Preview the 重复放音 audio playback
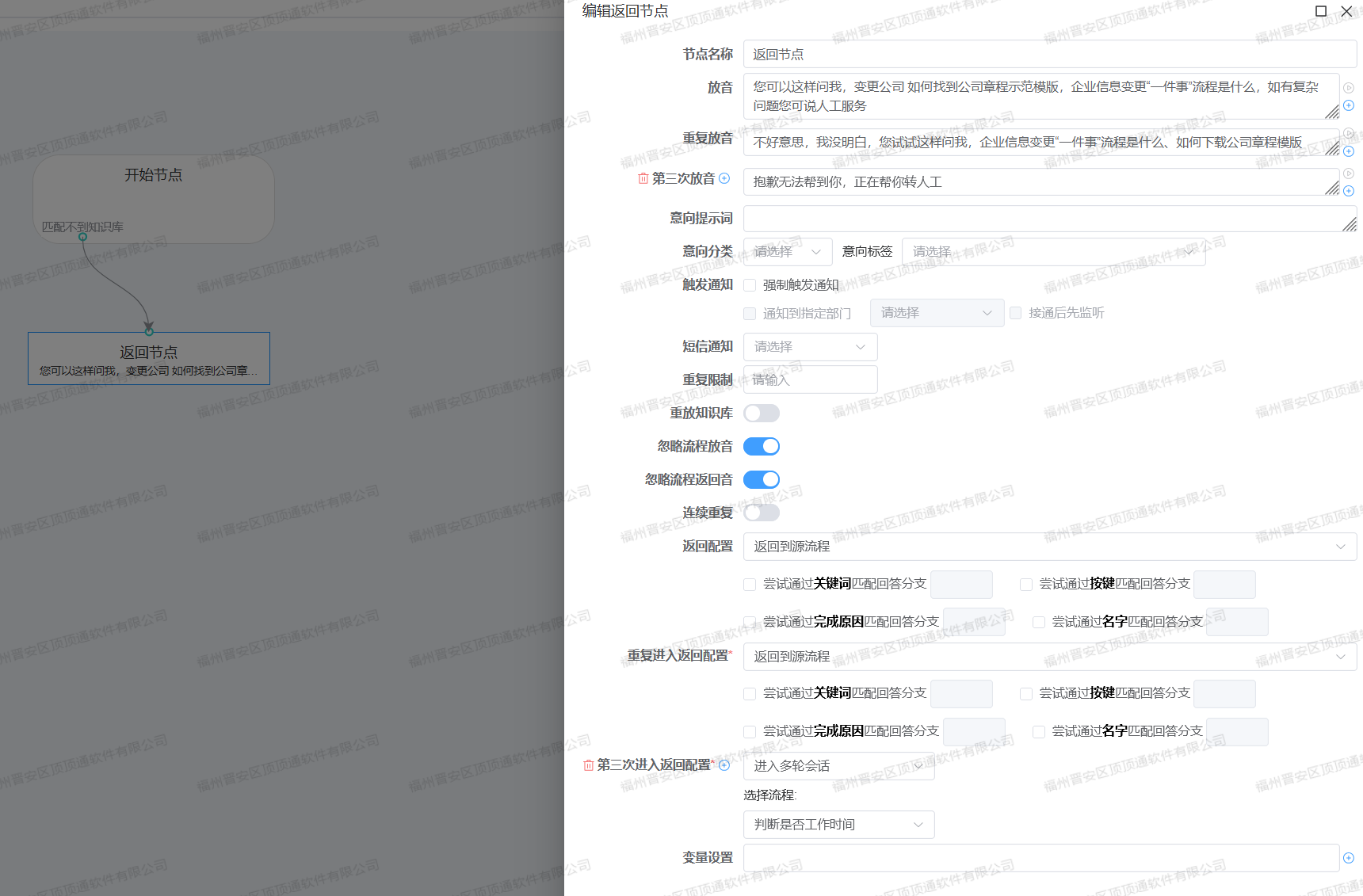1363x896 pixels. pos(1349,133)
